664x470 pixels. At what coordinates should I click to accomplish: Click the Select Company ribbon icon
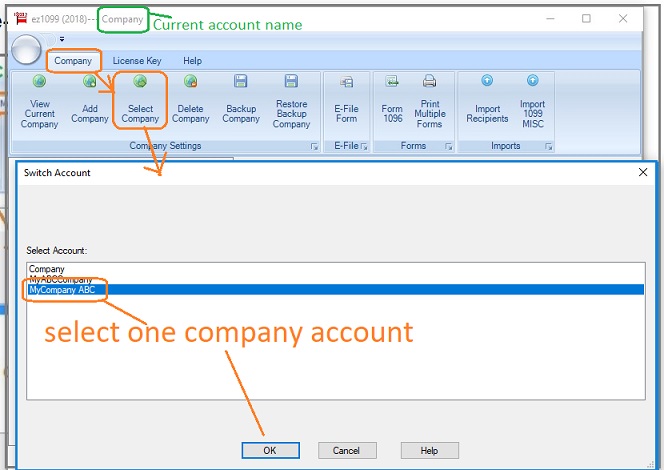[140, 82]
